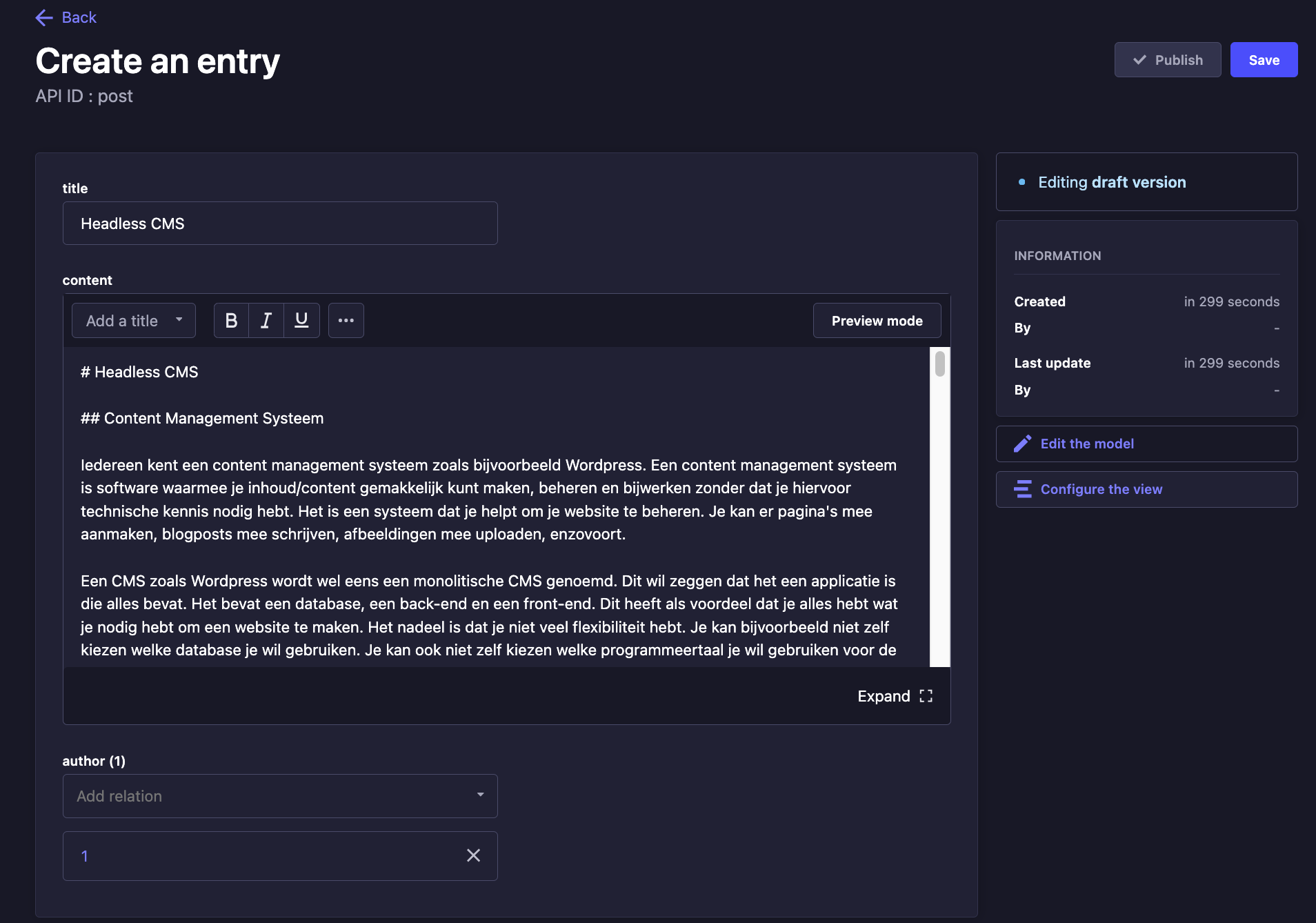Click into the title field with Headless CMS

(280, 224)
